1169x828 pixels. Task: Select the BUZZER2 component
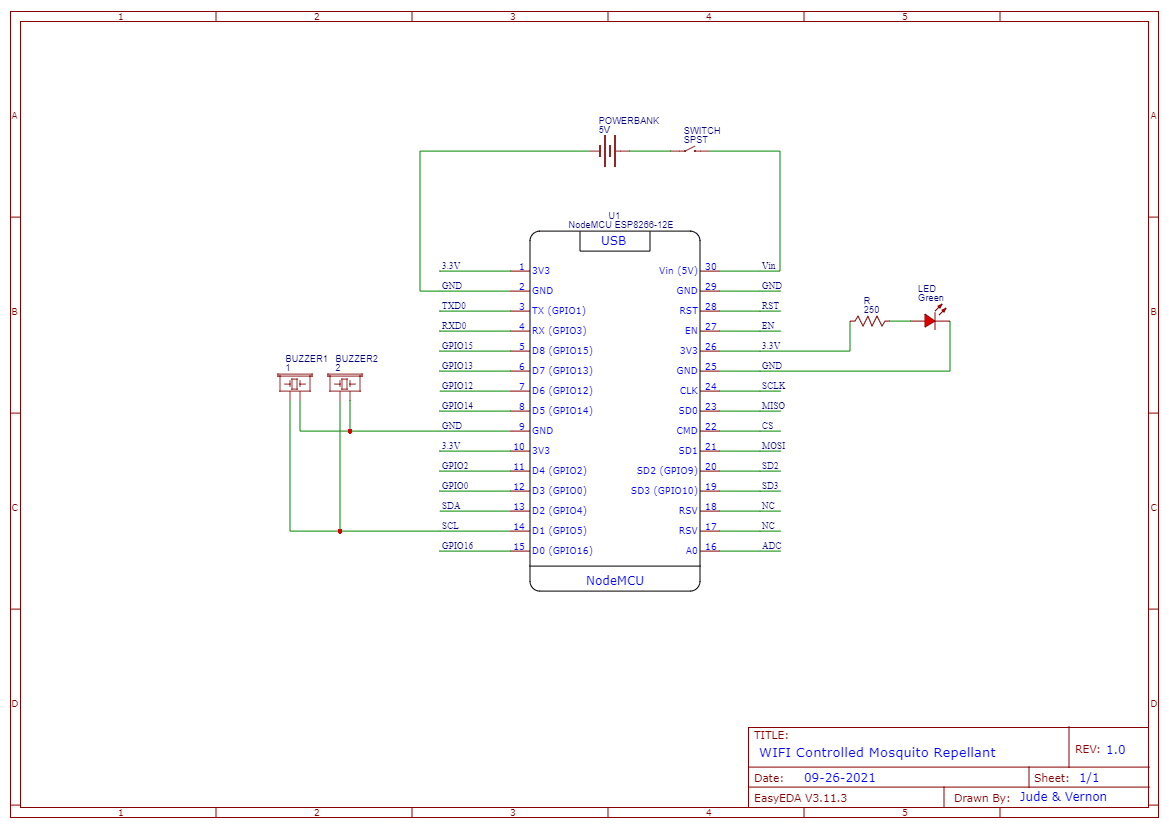(x=344, y=383)
